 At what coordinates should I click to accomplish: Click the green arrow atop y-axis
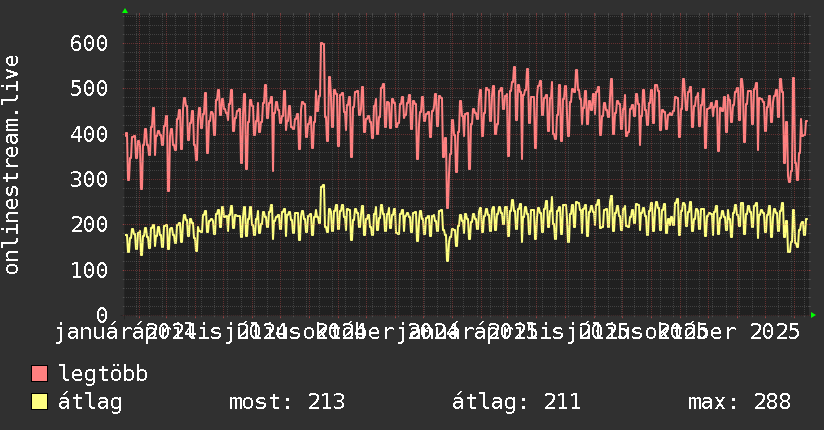tap(125, 11)
